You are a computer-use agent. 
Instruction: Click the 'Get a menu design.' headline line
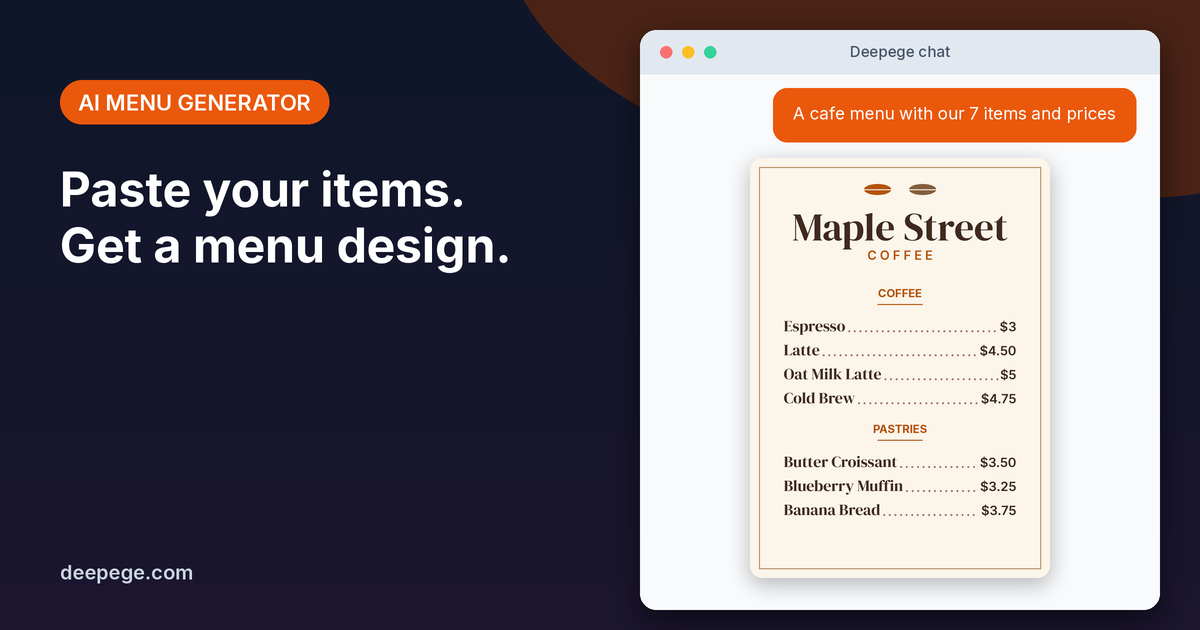285,247
